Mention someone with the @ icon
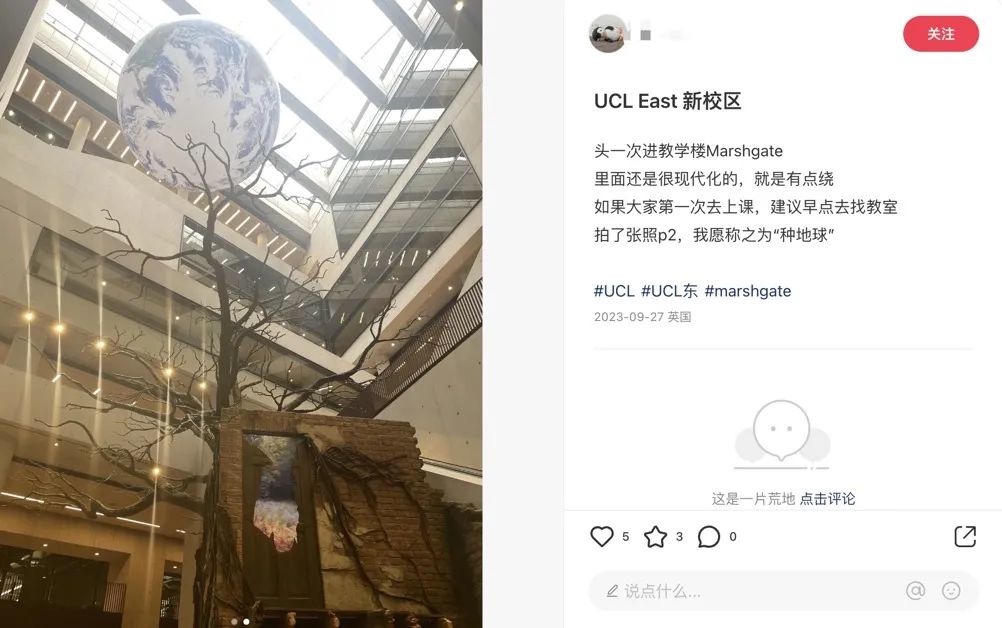 click(915, 590)
